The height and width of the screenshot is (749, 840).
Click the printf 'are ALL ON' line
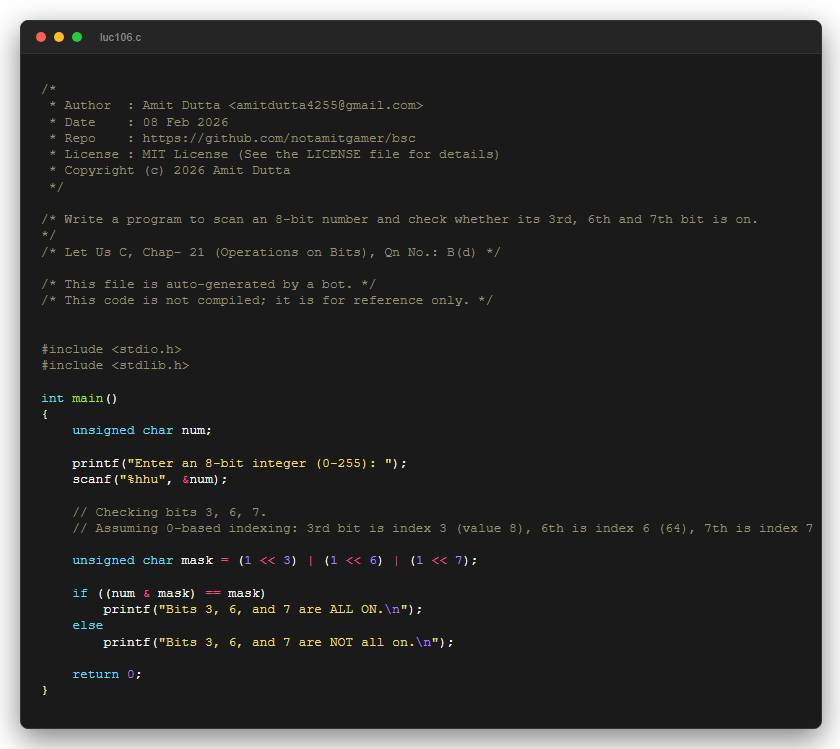[x=262, y=609]
